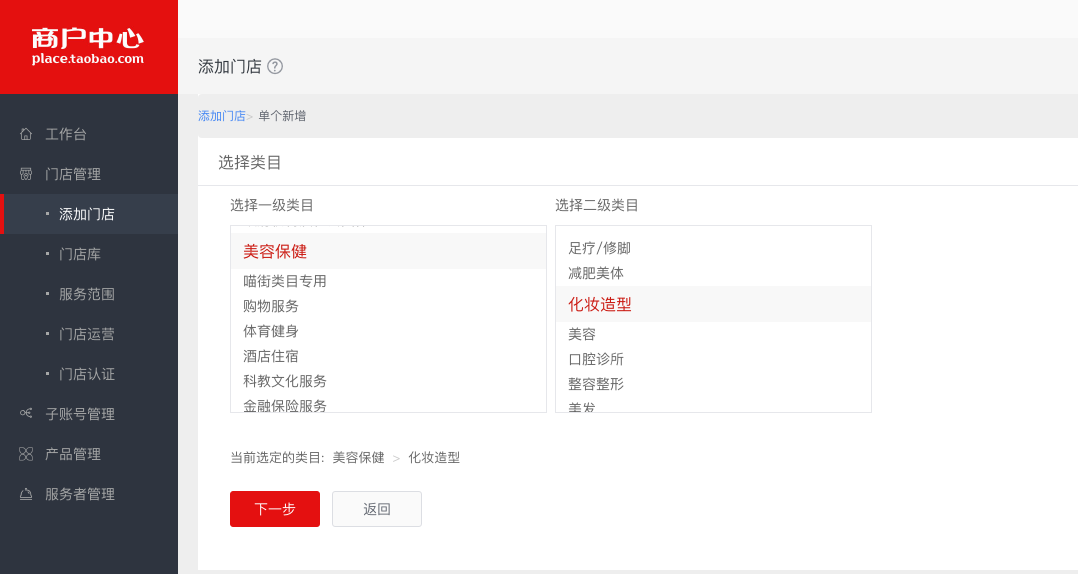Viewport: 1078px width, 574px height.
Task: Click the 商户中心 logo
Action: pos(88,47)
